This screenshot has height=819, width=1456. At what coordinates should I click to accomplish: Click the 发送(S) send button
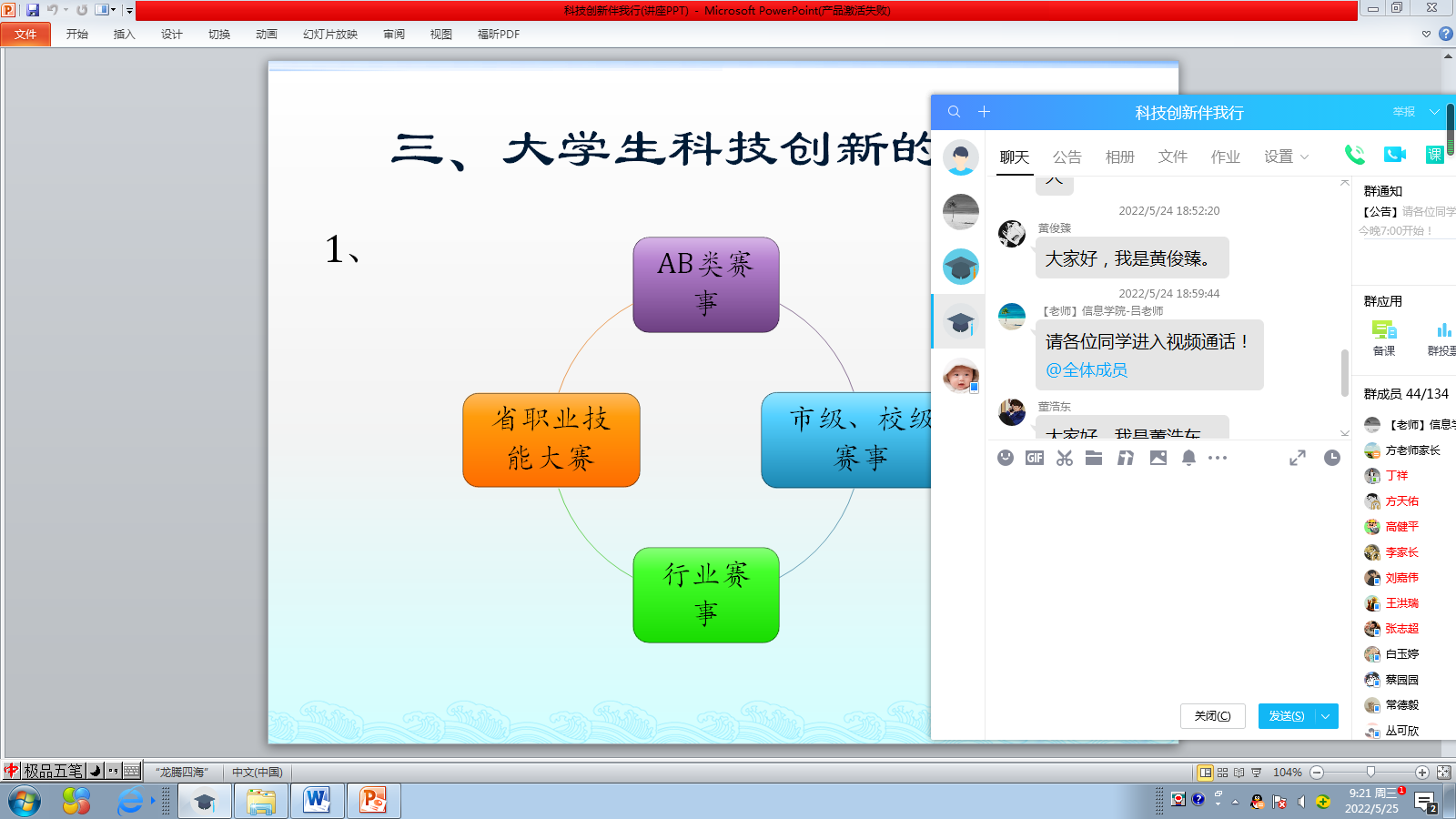click(x=1287, y=716)
